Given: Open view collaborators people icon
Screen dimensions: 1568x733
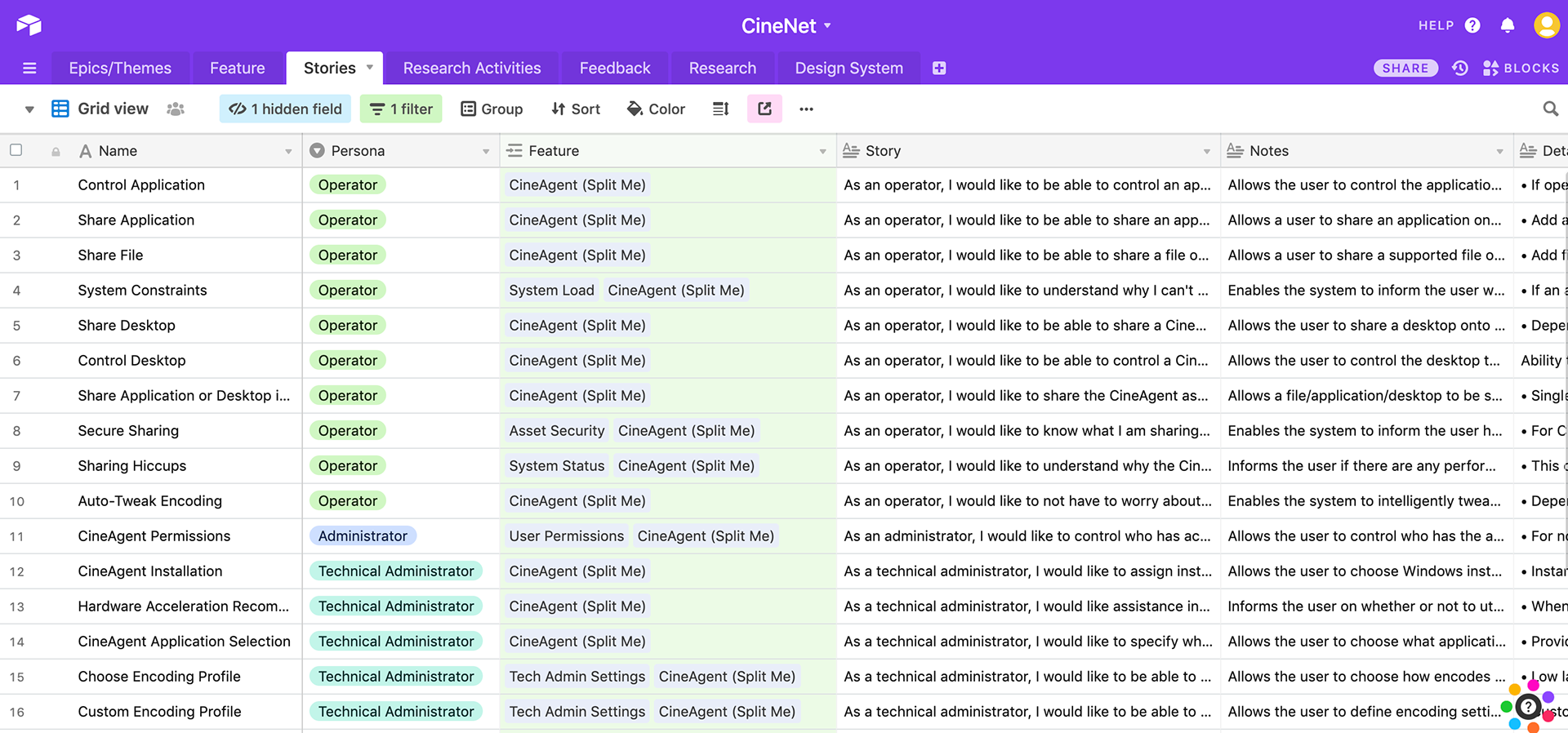Looking at the screenshot, I should [176, 109].
